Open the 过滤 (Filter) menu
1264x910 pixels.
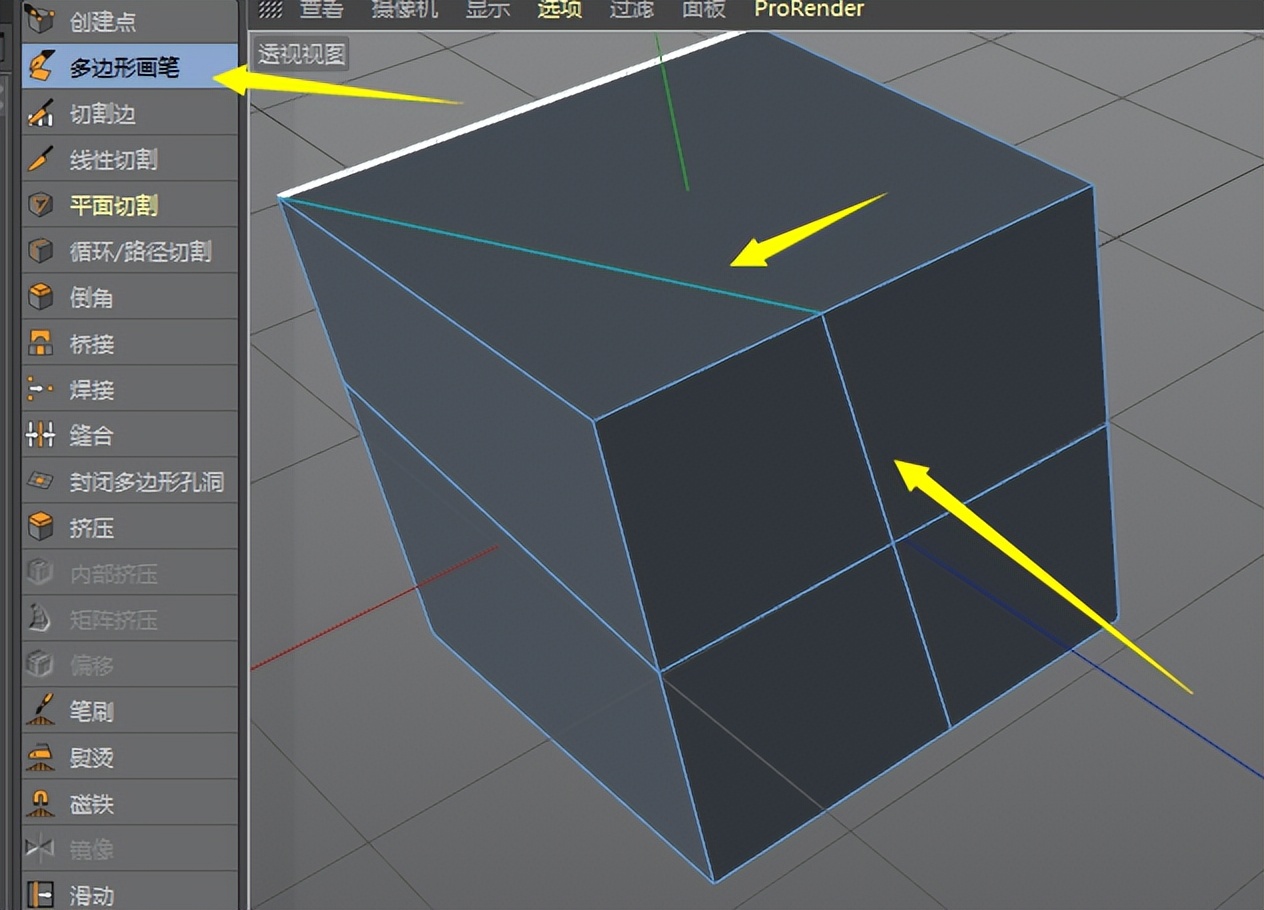[x=631, y=10]
